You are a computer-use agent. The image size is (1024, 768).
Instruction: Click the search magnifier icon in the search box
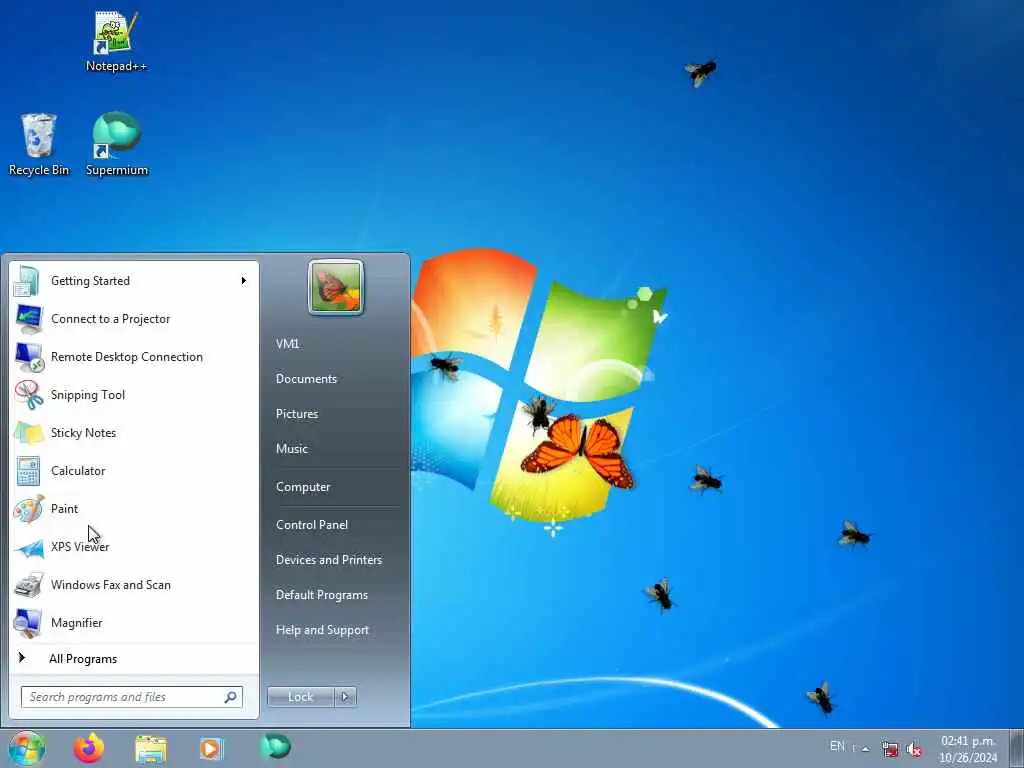tap(231, 697)
